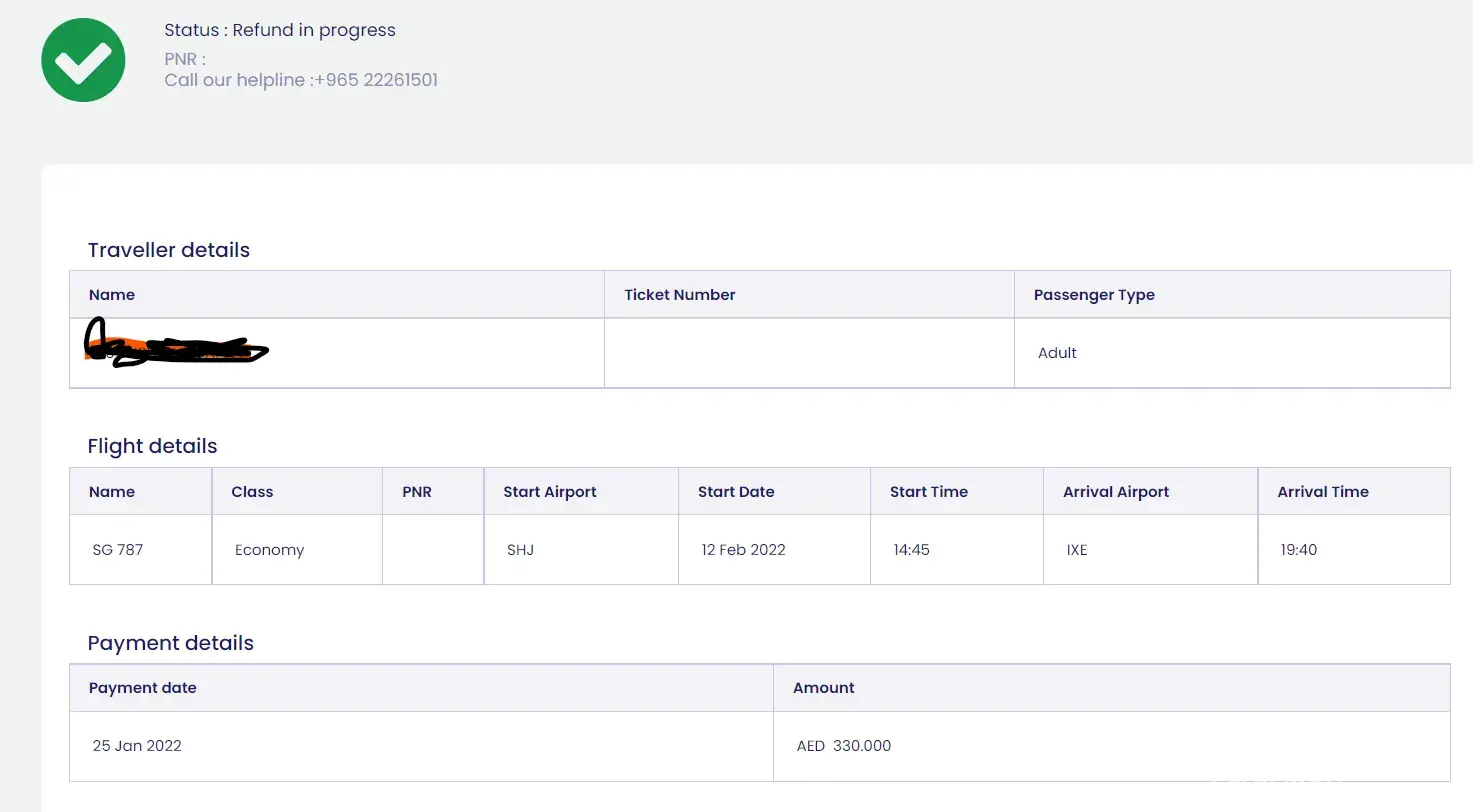Select flight name SG 787
Viewport: 1473px width, 812px height.
pos(117,550)
